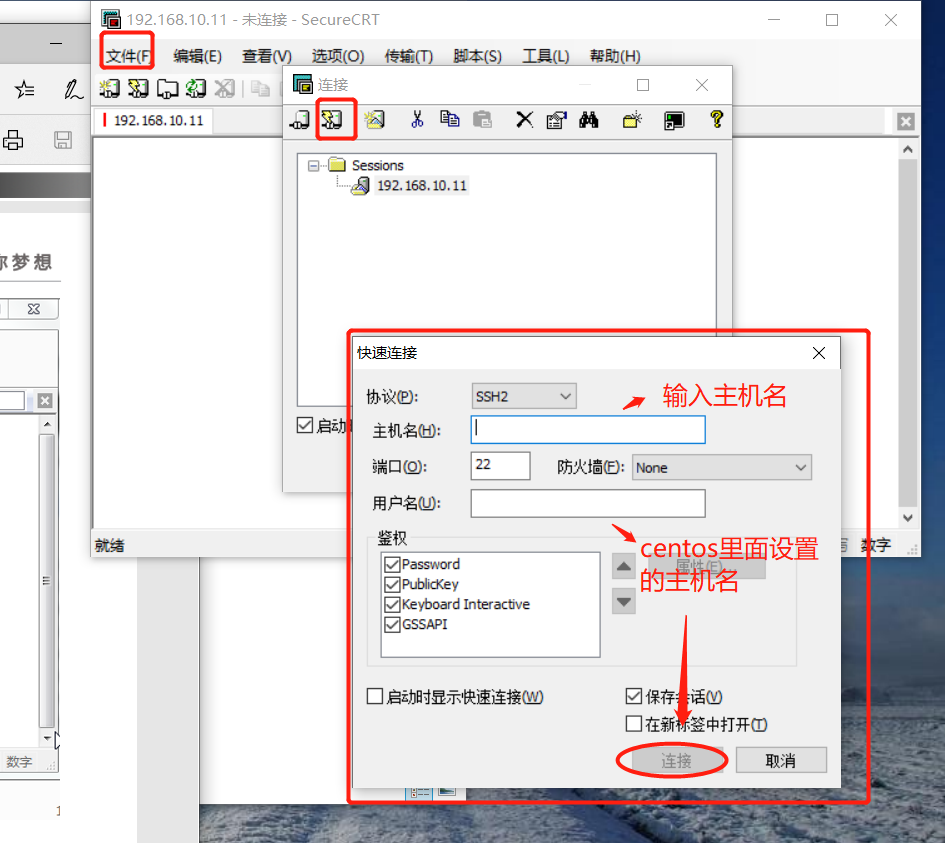Image resolution: width=945 pixels, height=843 pixels.
Task: Click the Paste icon in the Connect dialog
Action: point(483,119)
